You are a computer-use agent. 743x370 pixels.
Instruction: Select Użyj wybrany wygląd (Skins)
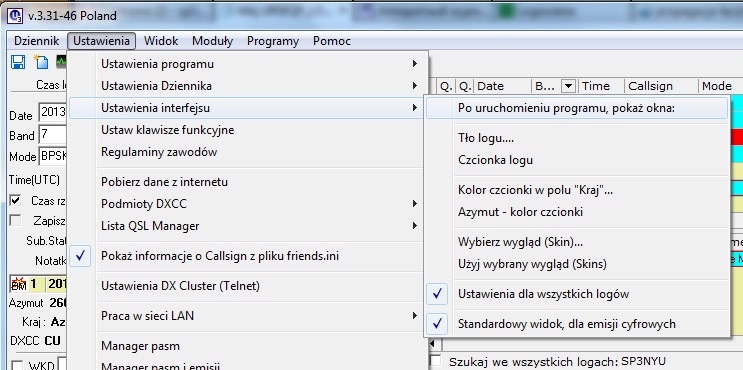click(577, 264)
